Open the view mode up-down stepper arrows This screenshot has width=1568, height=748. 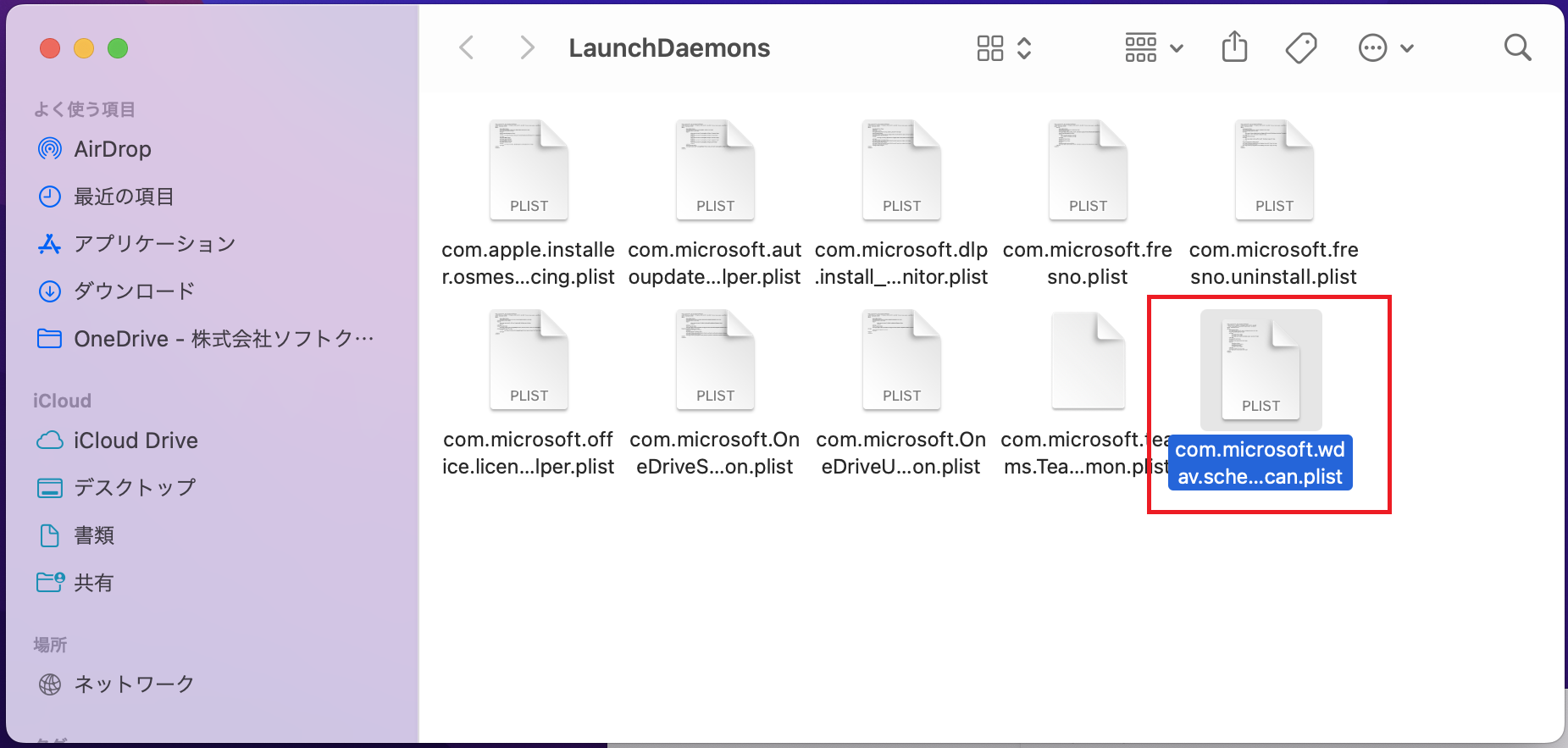[x=1024, y=48]
